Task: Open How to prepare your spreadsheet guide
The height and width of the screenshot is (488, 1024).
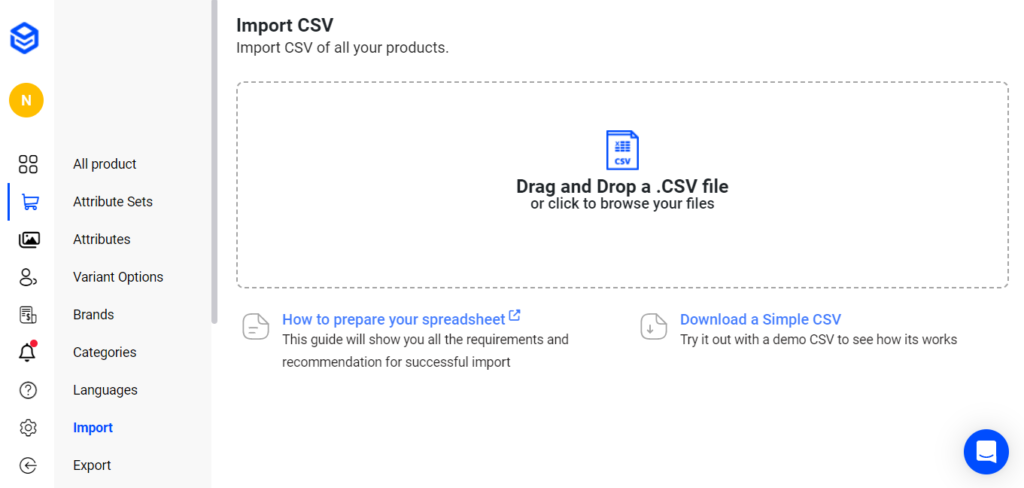Action: (x=394, y=319)
